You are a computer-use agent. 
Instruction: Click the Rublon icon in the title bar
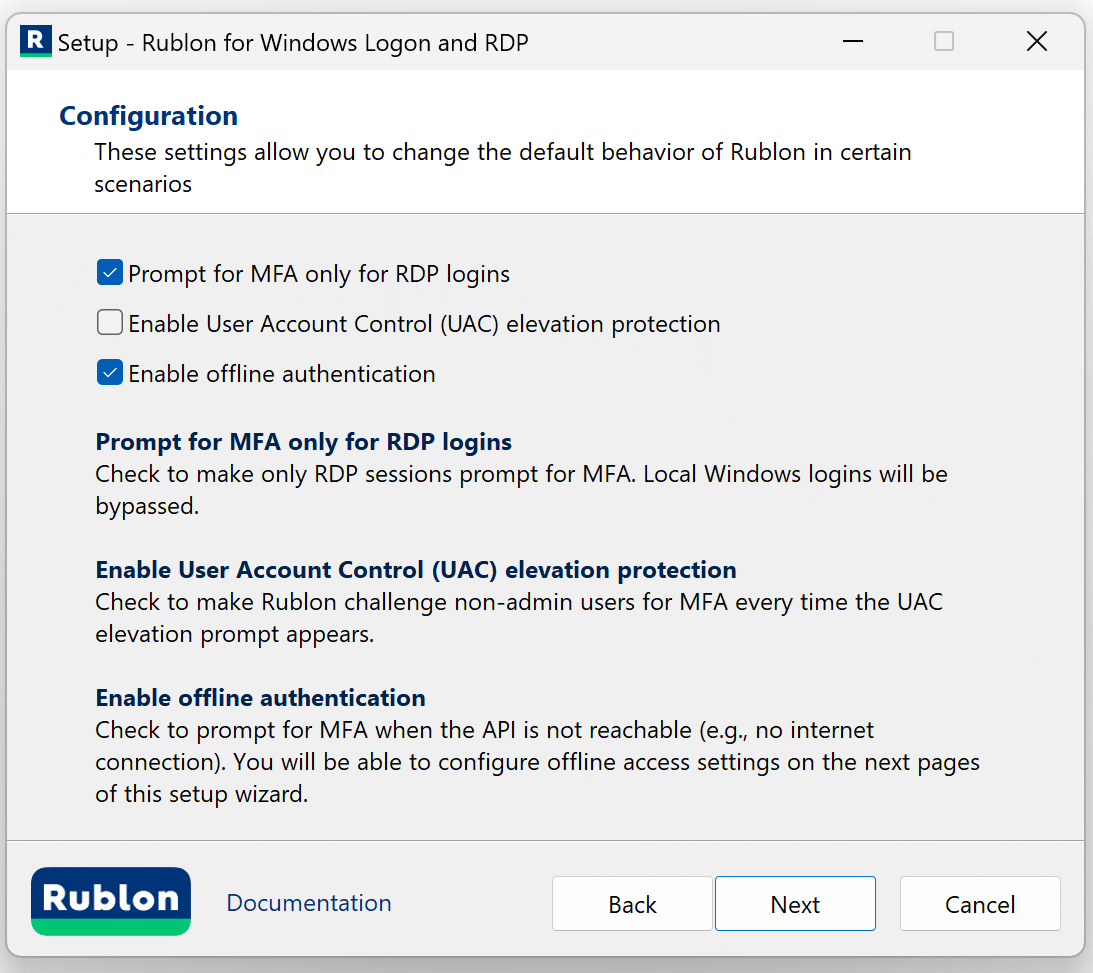click(x=35, y=42)
